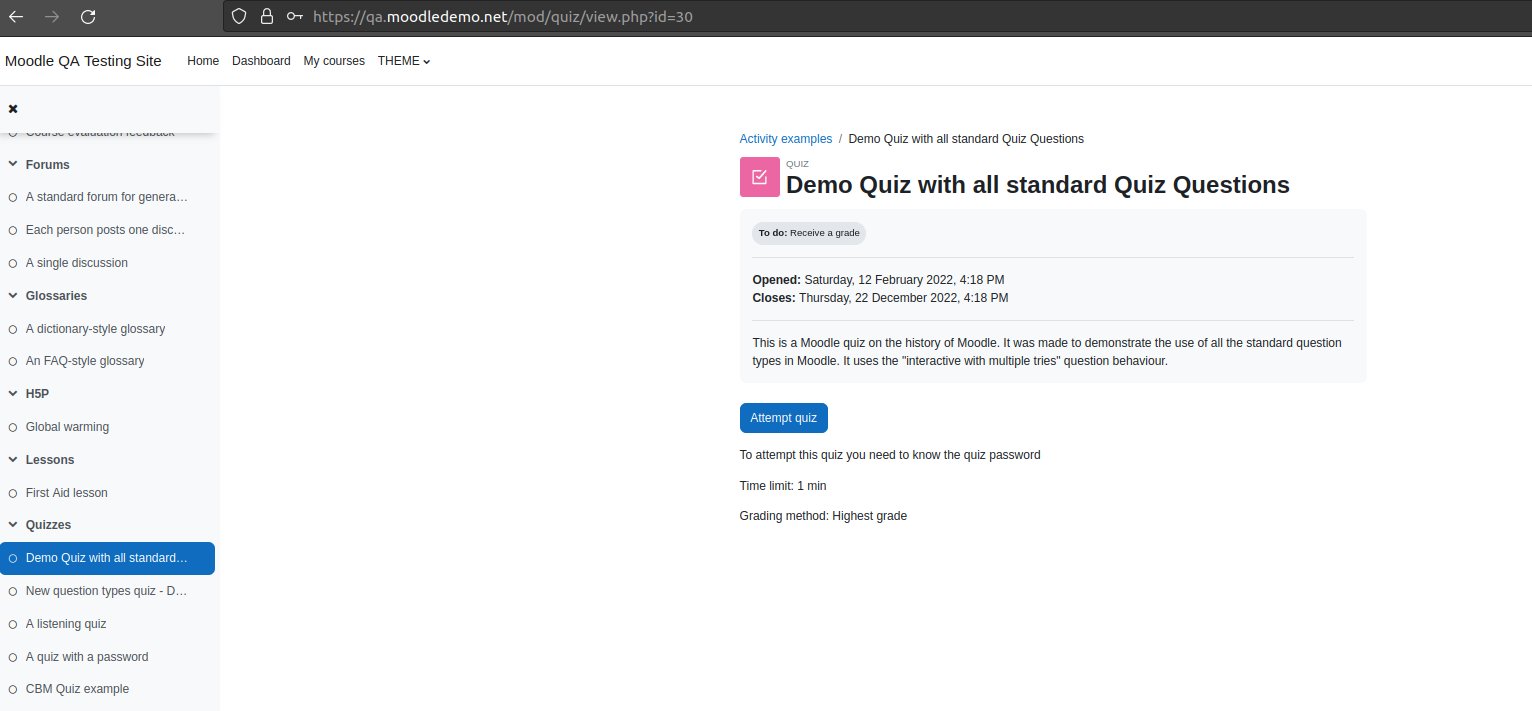Open First Aid lesson
The image size is (1532, 711).
[x=67, y=493]
